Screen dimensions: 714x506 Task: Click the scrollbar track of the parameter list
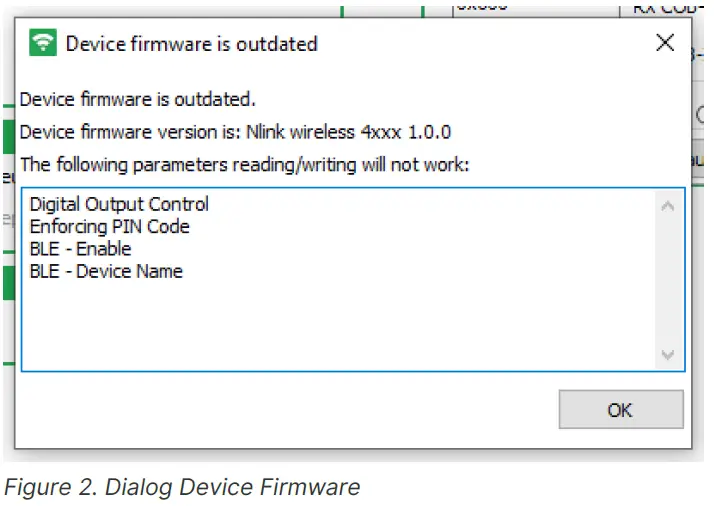[668, 280]
